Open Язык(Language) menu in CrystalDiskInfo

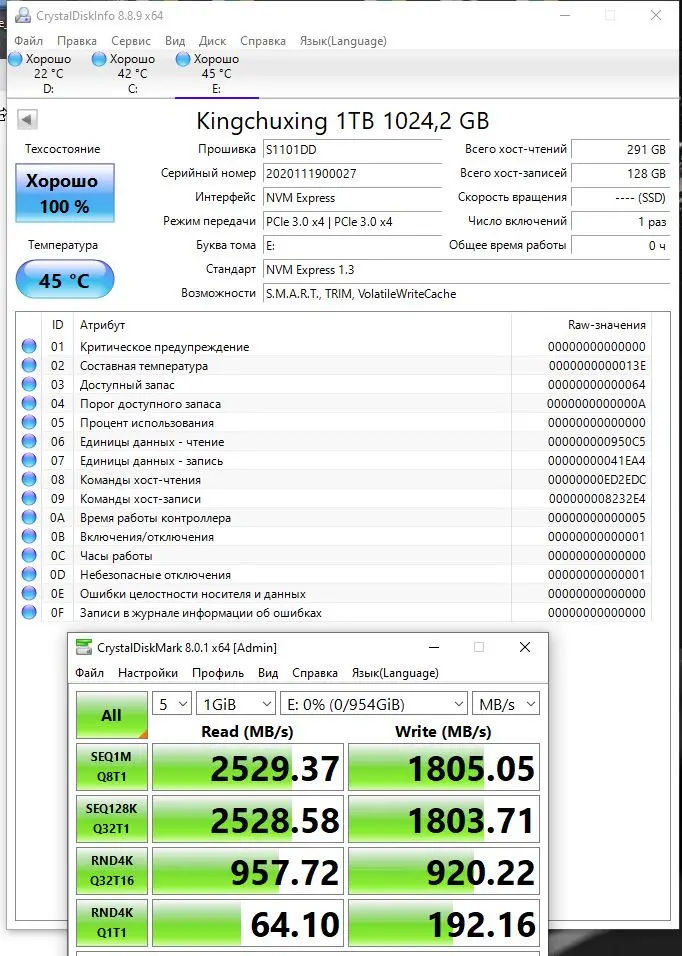pyautogui.click(x=343, y=41)
